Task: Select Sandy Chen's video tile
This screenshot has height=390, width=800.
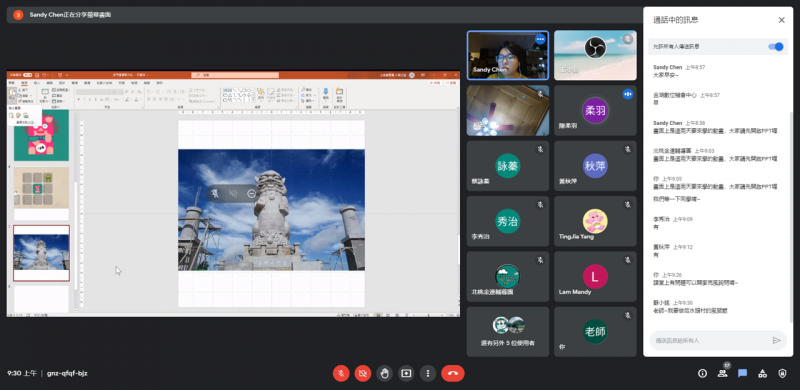Action: (x=508, y=55)
